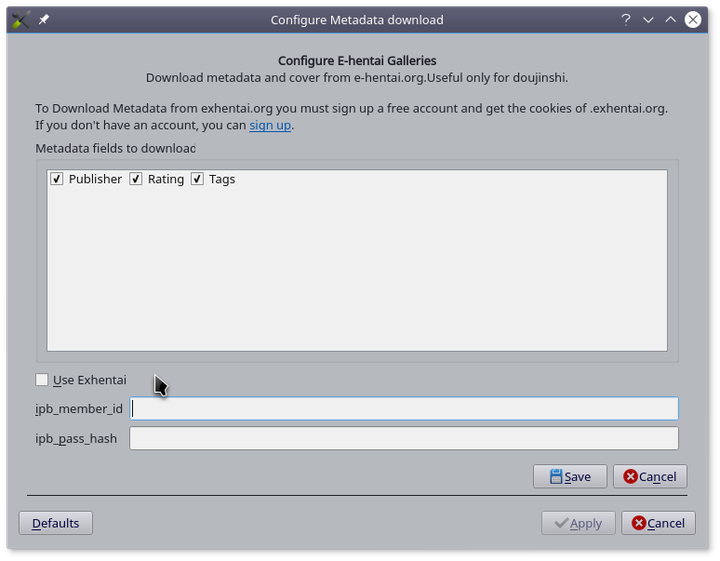Restore settings with the Defaults button
Image resolution: width=720 pixels, height=561 pixels.
tap(56, 523)
